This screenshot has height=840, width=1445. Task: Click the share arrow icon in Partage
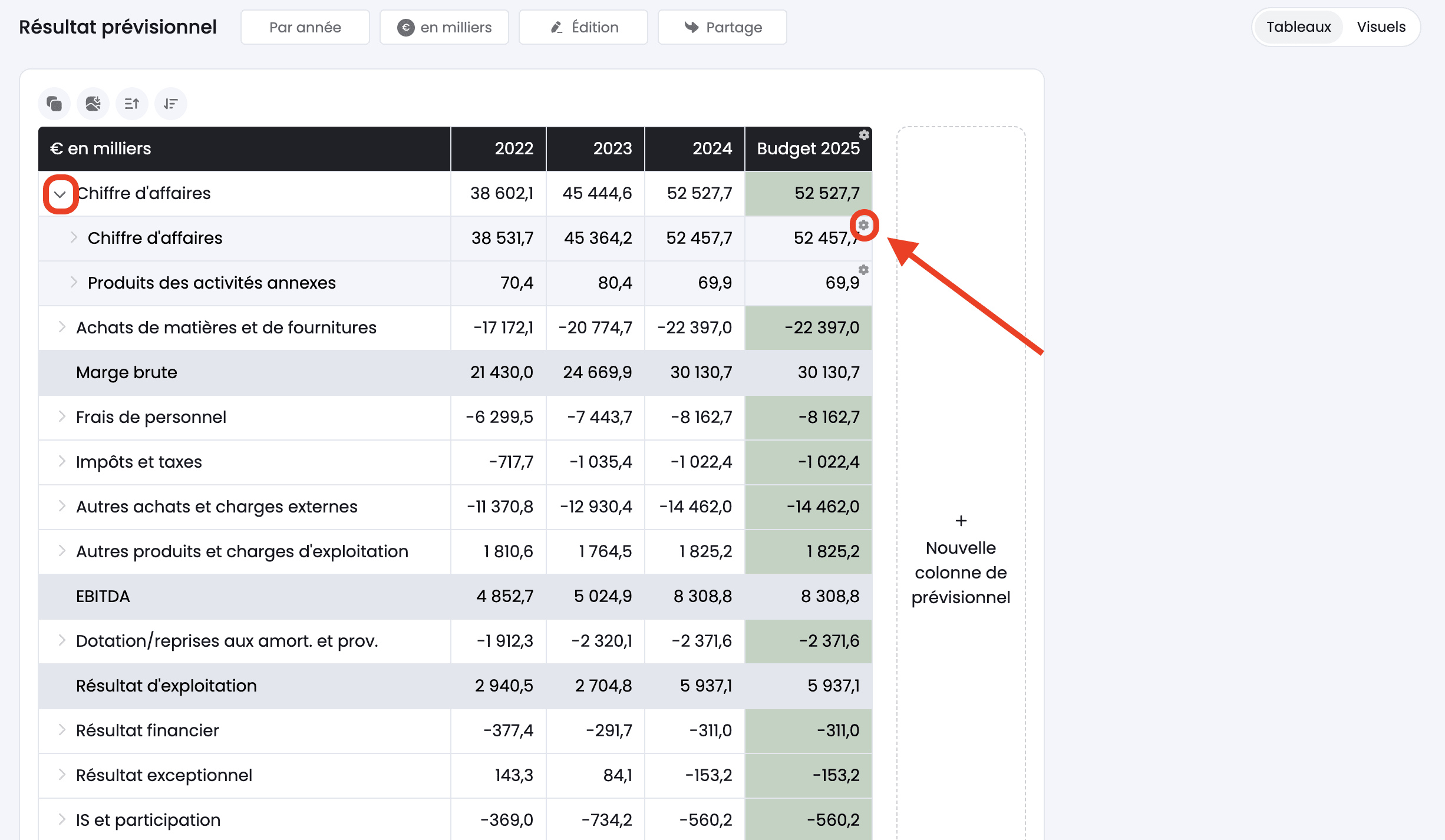tap(691, 27)
